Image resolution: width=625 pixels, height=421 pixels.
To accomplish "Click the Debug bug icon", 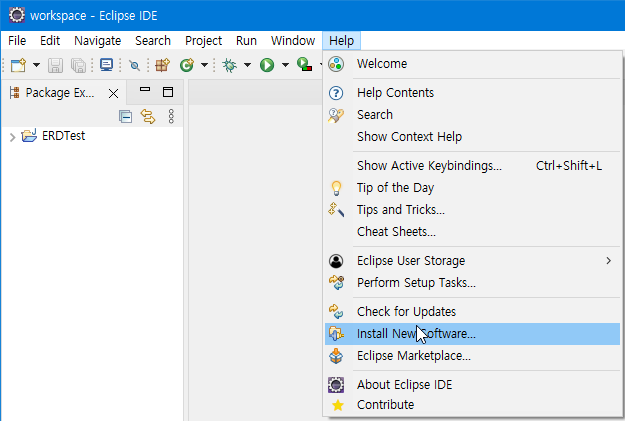I will (x=229, y=65).
